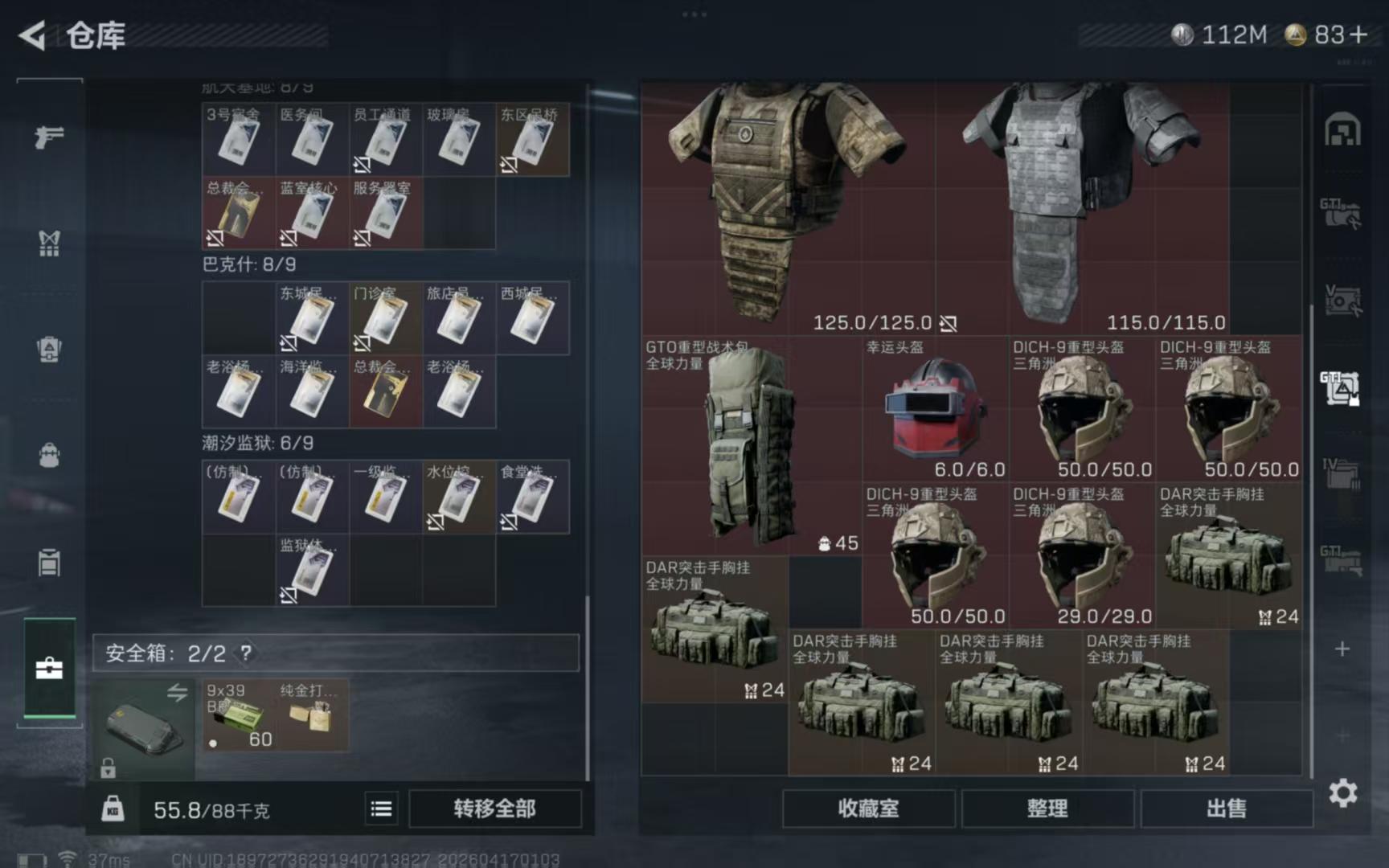Open the 收藏室 collection room
Image resolution: width=1389 pixels, height=868 pixels.
coord(869,809)
